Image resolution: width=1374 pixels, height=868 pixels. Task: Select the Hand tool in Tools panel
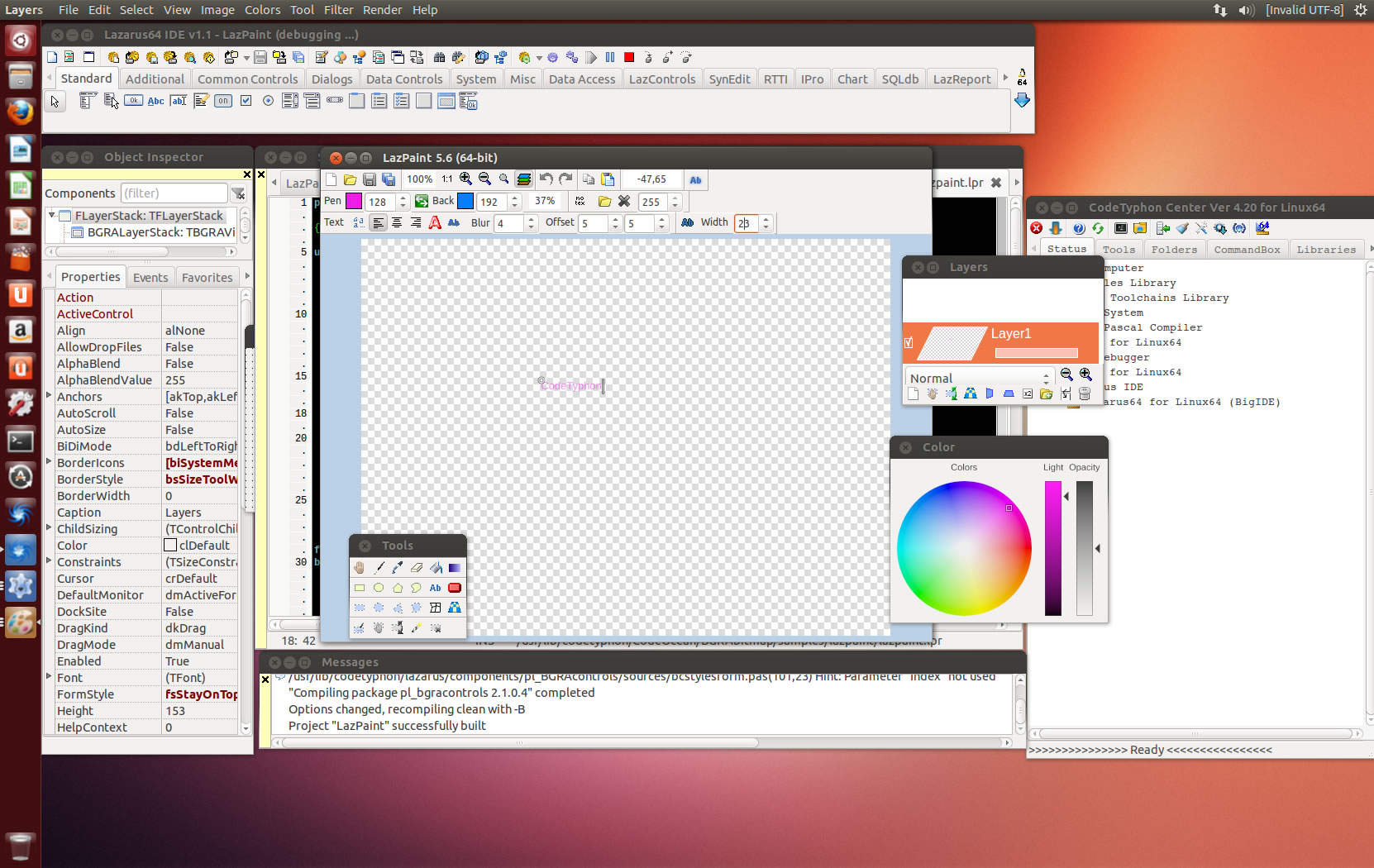point(360,568)
